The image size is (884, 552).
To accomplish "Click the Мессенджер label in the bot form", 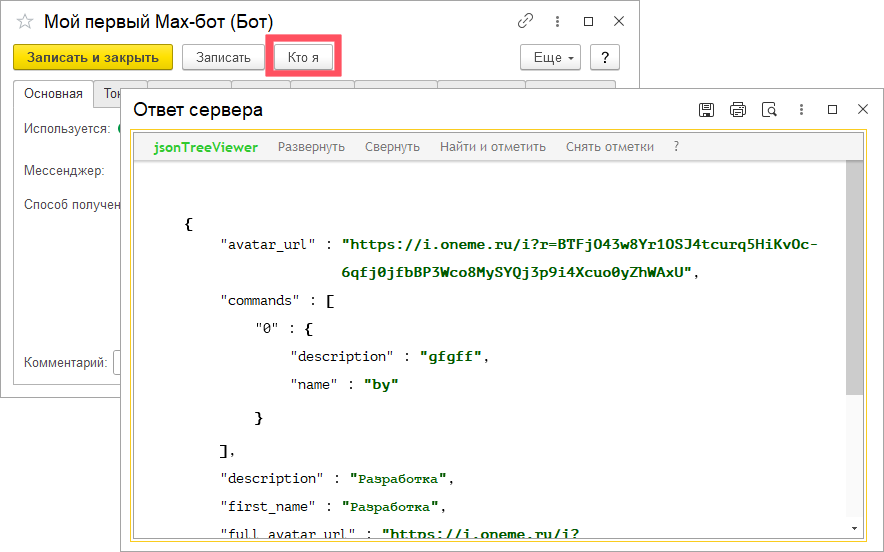I will pyautogui.click(x=64, y=171).
